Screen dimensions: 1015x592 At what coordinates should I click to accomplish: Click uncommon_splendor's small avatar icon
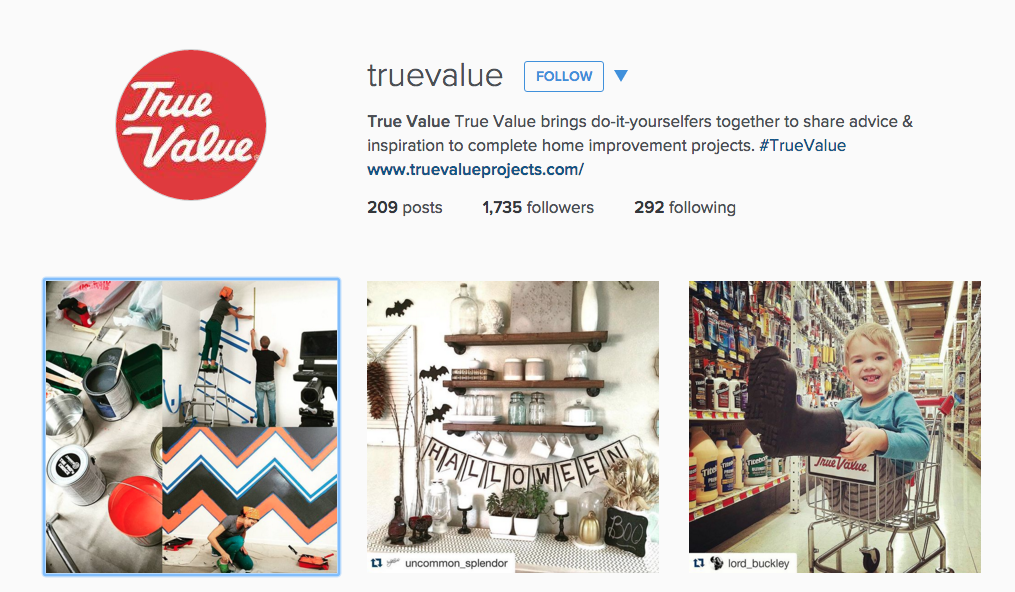click(393, 564)
